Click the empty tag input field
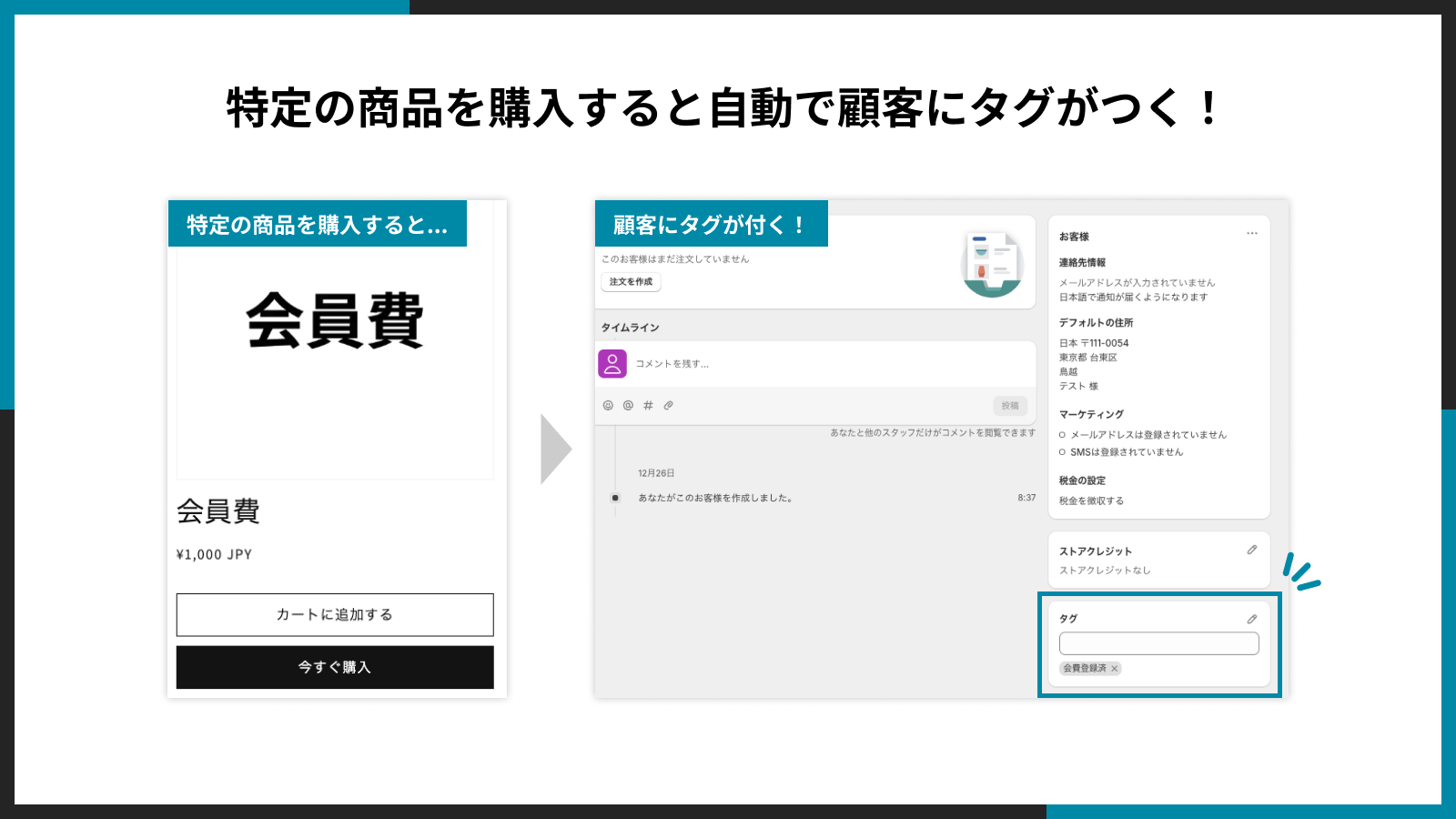Screen dimensions: 1456x819 click(x=1158, y=642)
